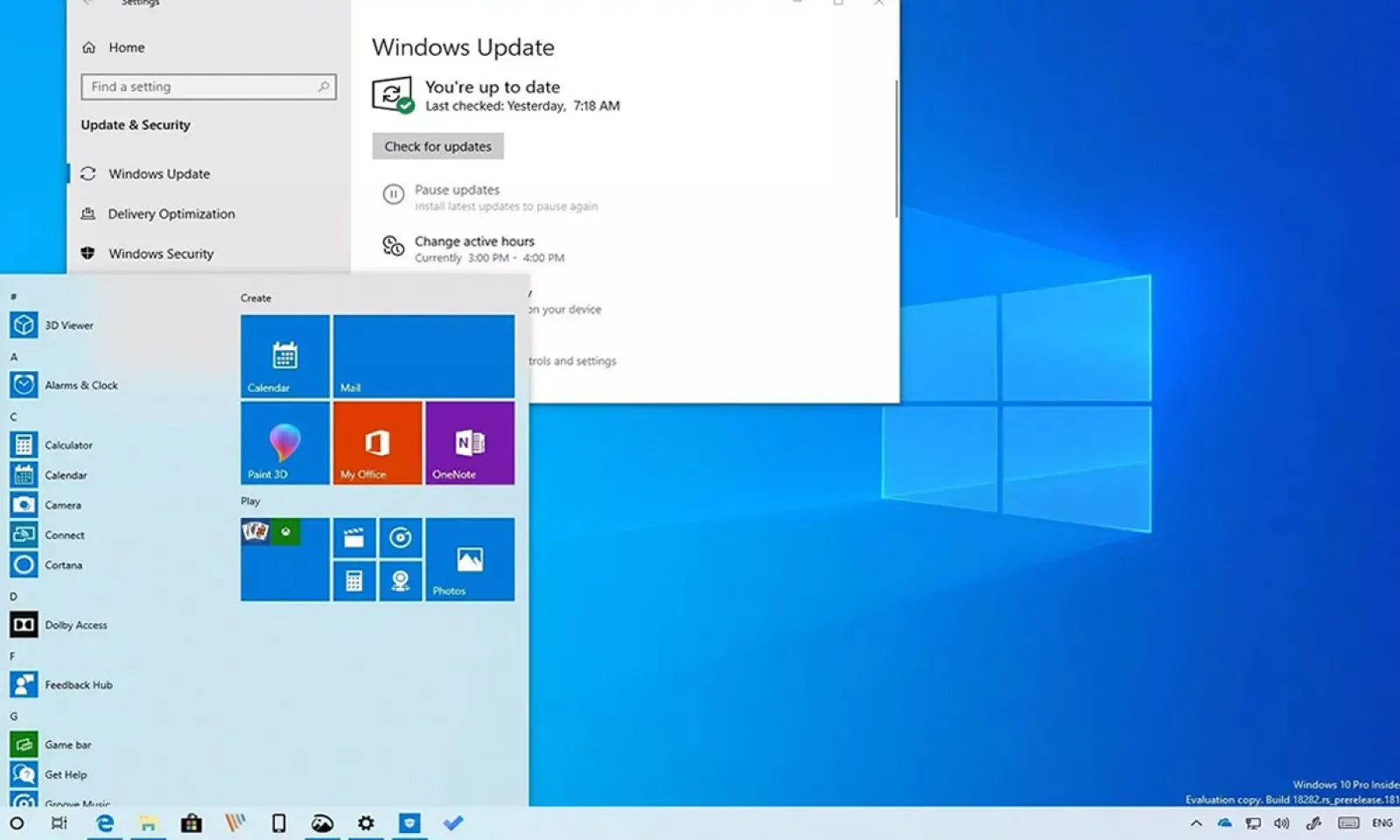Select Windows Security in the sidebar
This screenshot has width=1400, height=840.
[x=160, y=254]
